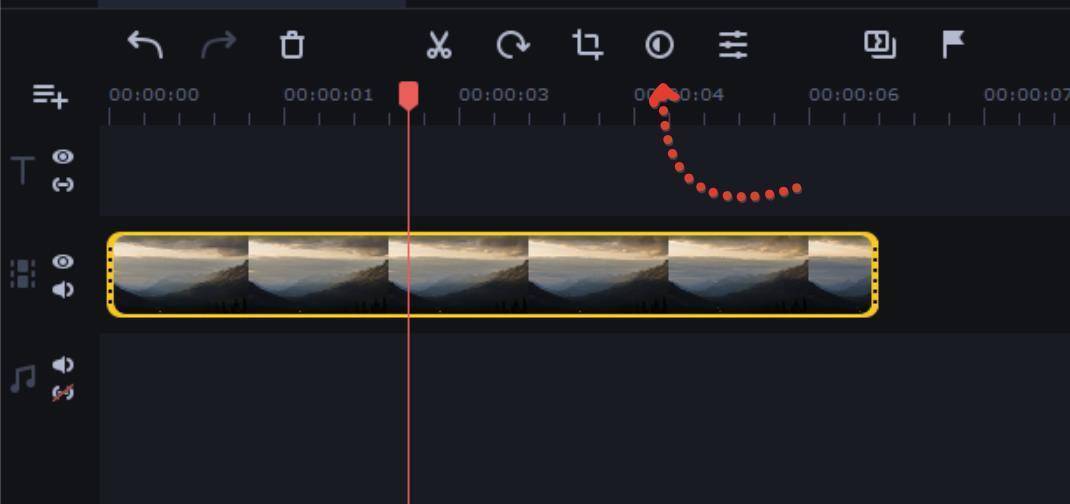Screen dimensions: 1070x504
Task: Toggle visibility of the video track
Action: pyautogui.click(x=63, y=262)
